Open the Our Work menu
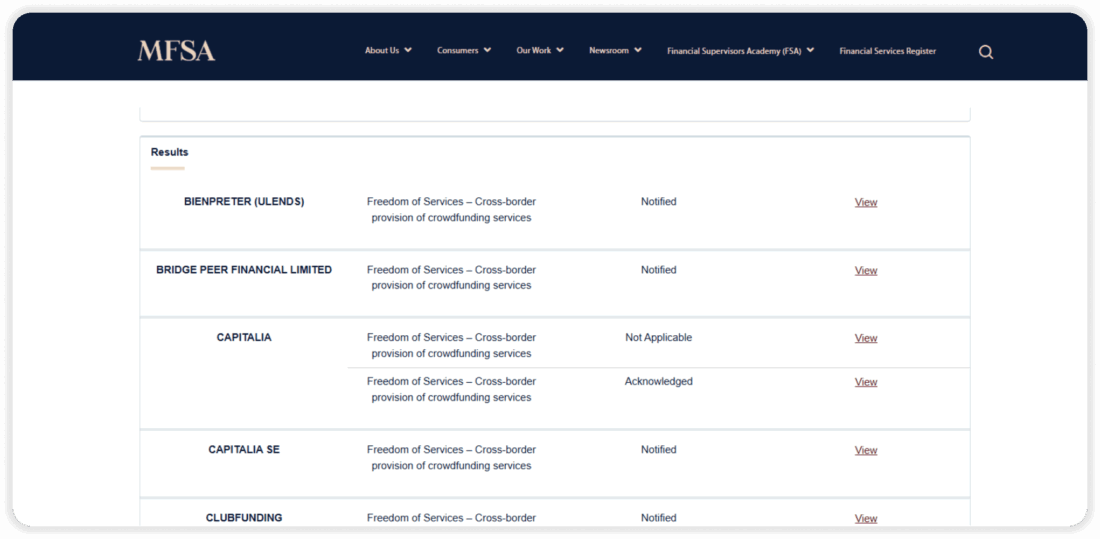Viewport: 1100px width, 539px height. [534, 51]
